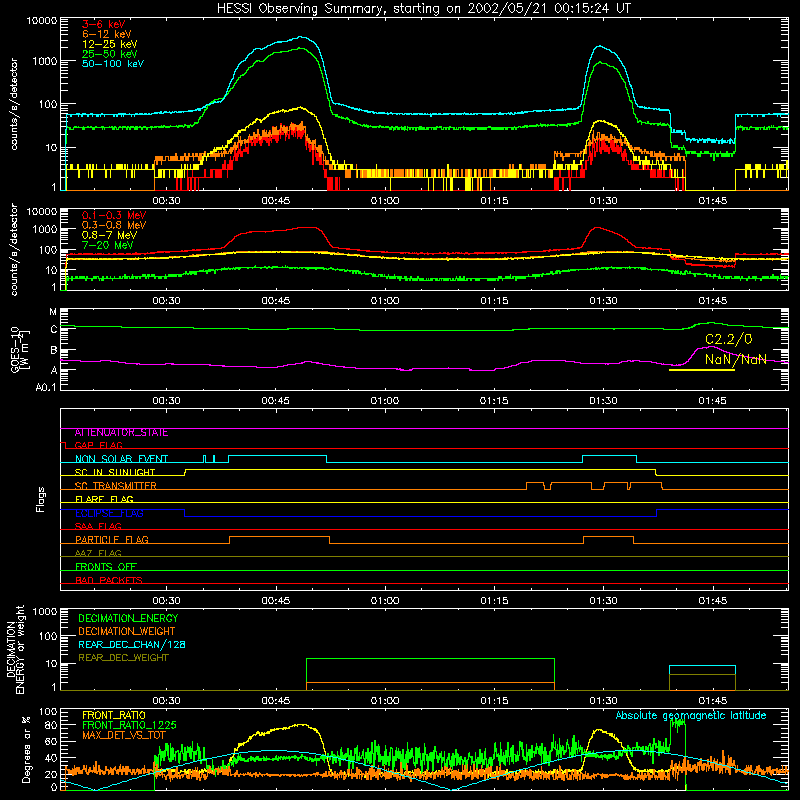Click the Absolute geomagnetic latitude label
800x800 pixels.
pyautogui.click(x=691, y=716)
